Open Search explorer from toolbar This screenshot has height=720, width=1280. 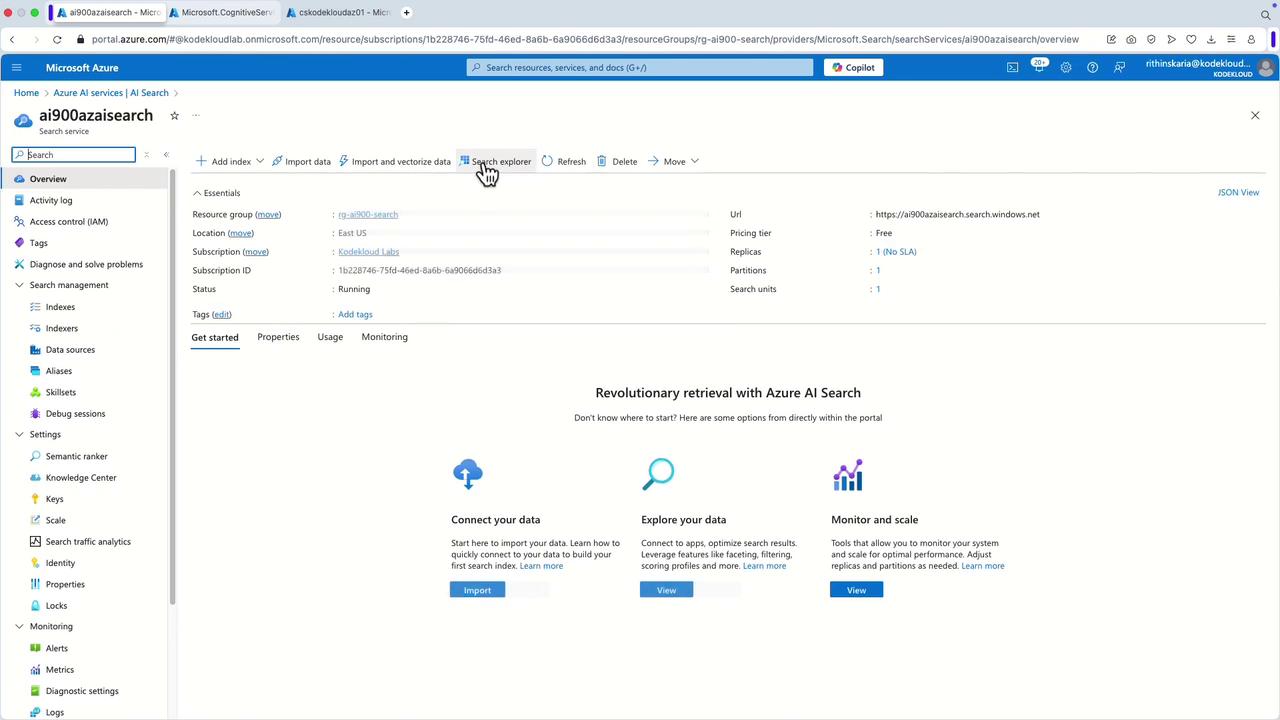(x=495, y=161)
